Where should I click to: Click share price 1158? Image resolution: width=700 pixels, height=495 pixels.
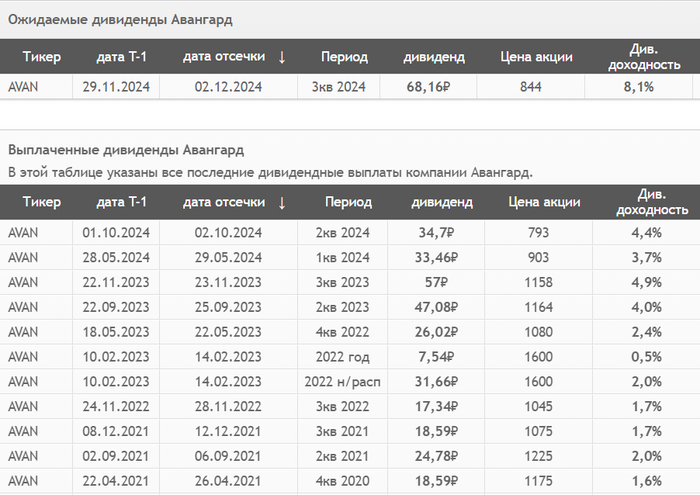pyautogui.click(x=538, y=282)
